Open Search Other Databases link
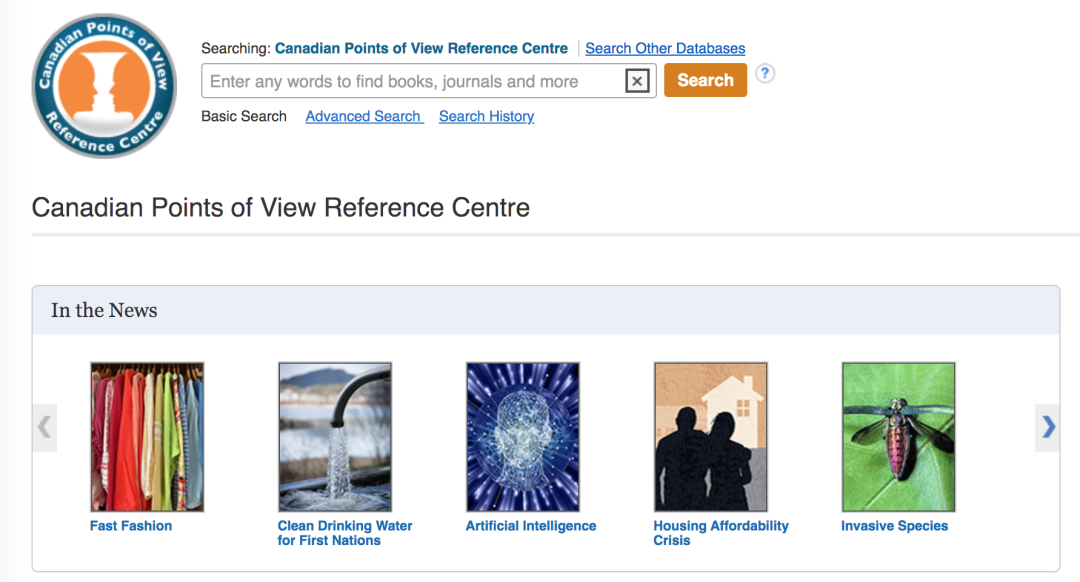This screenshot has height=582, width=1080. pyautogui.click(x=665, y=48)
